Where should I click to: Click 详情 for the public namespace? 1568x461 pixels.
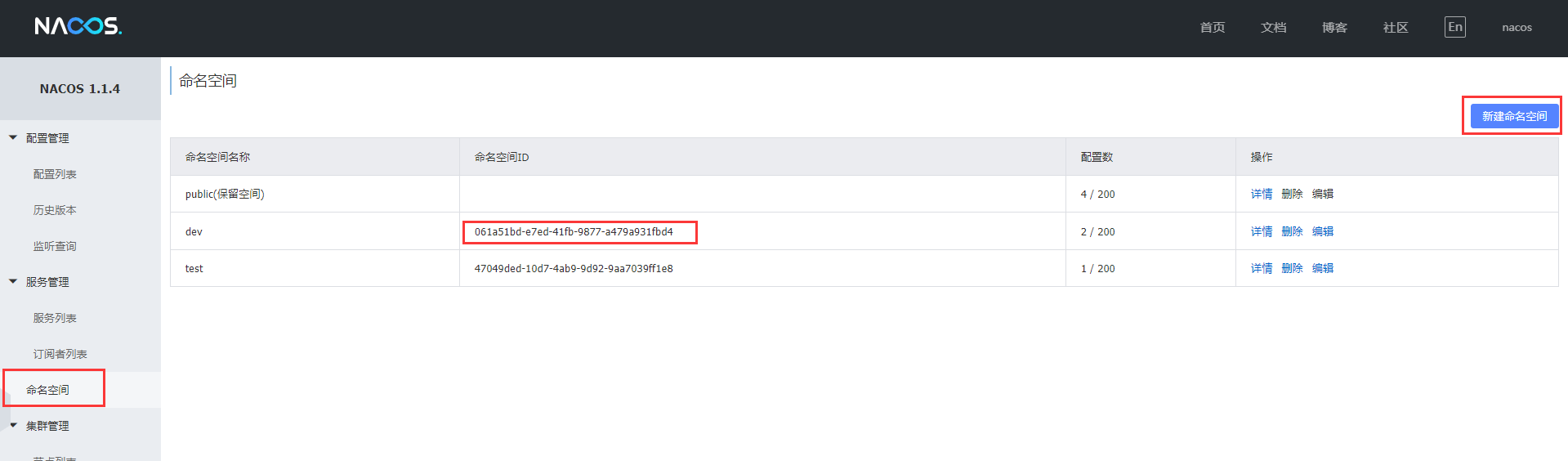tap(1261, 194)
